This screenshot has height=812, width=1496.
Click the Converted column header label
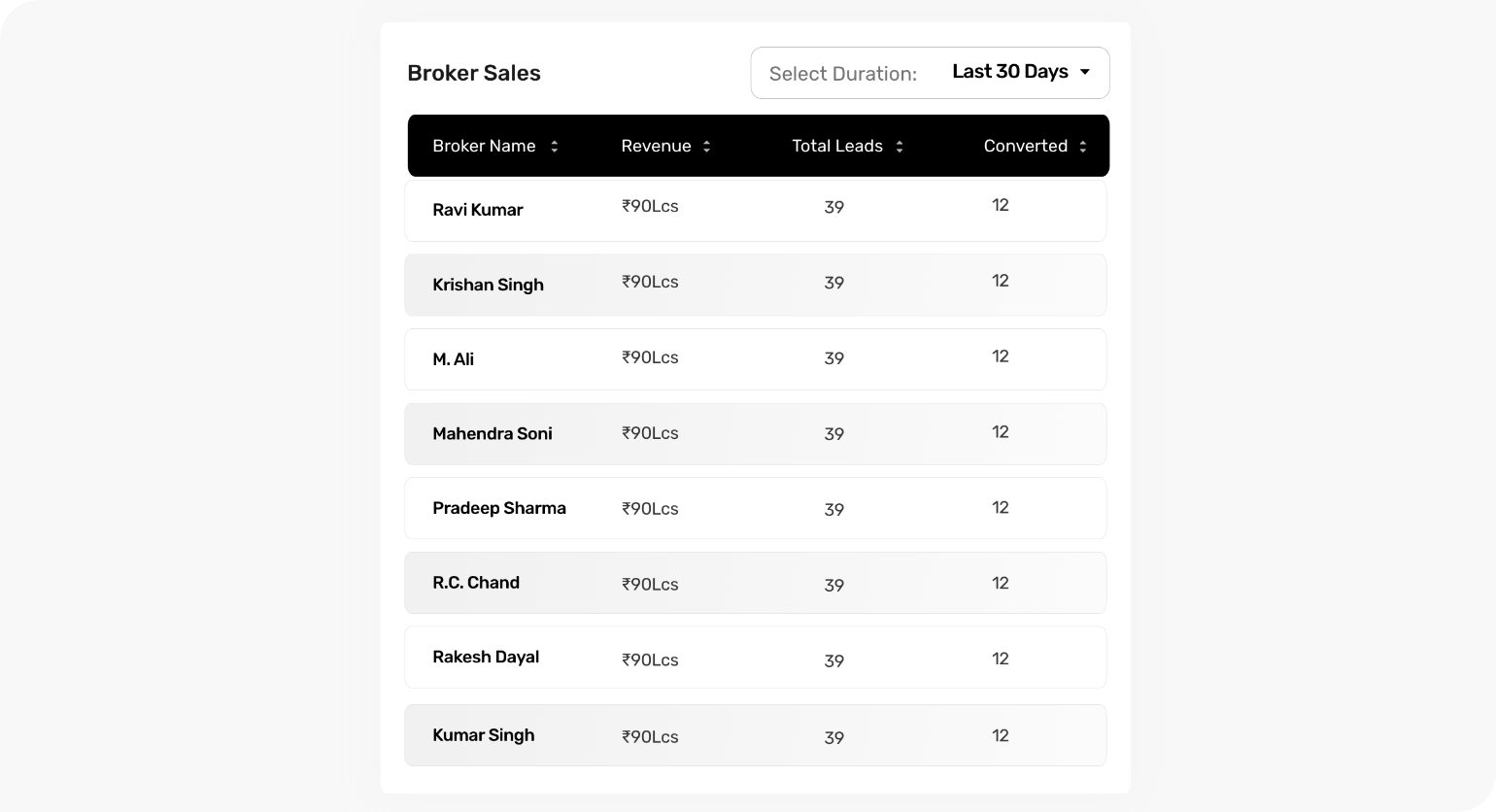1026,146
